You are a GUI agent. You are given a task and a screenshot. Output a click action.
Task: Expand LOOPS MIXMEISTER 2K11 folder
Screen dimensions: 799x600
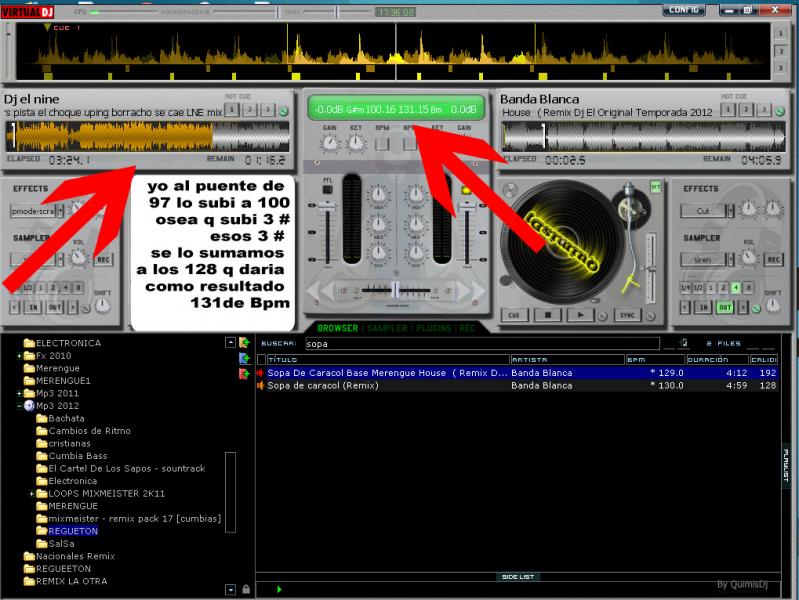[32, 494]
